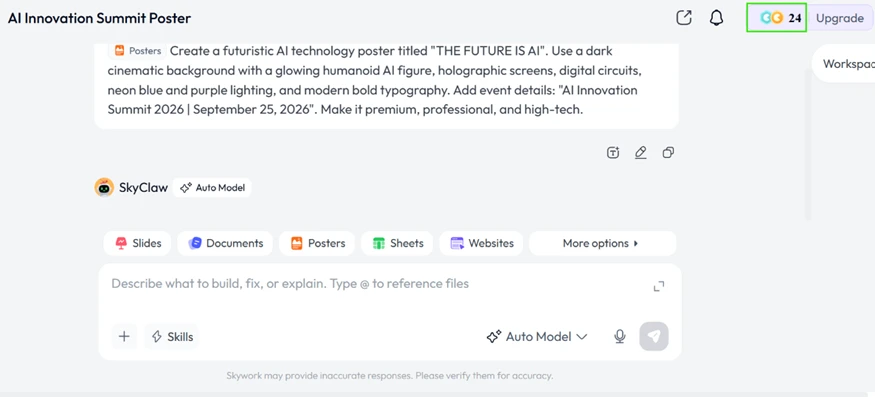Send the message with paper plane button

tap(654, 336)
